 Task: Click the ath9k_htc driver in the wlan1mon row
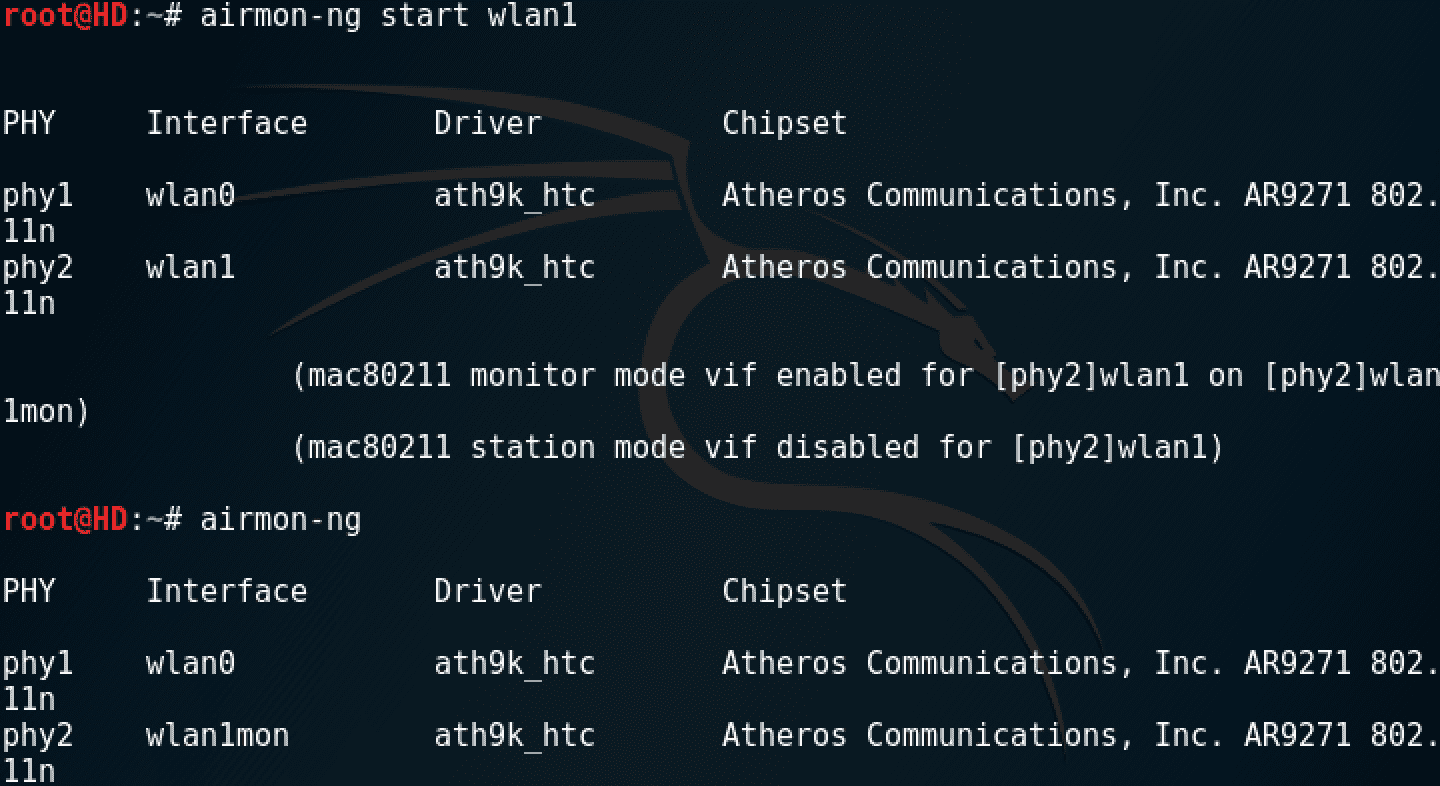514,736
